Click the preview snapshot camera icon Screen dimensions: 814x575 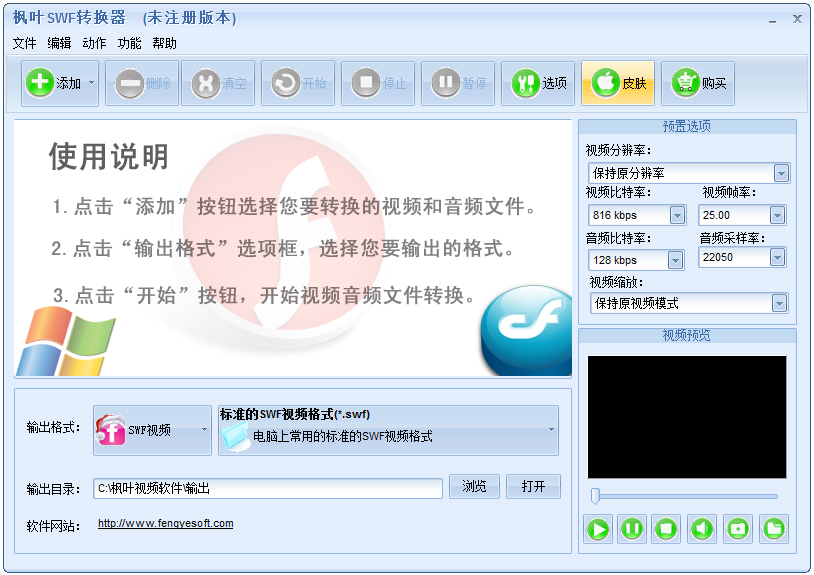click(x=738, y=529)
